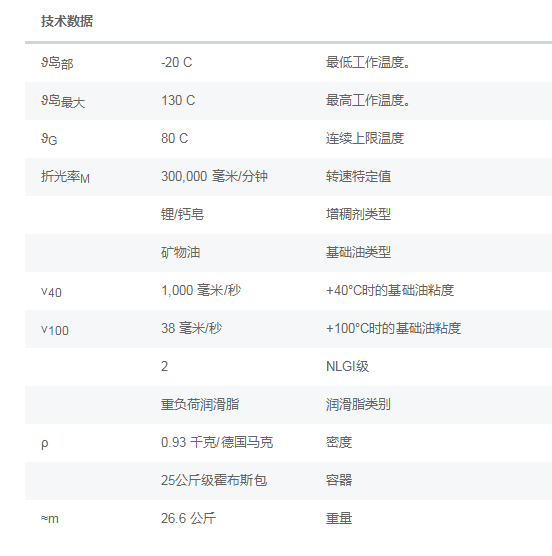The width and height of the screenshot is (552, 556).
Task: Select the 80 C value cell
Action: (x=175, y=138)
